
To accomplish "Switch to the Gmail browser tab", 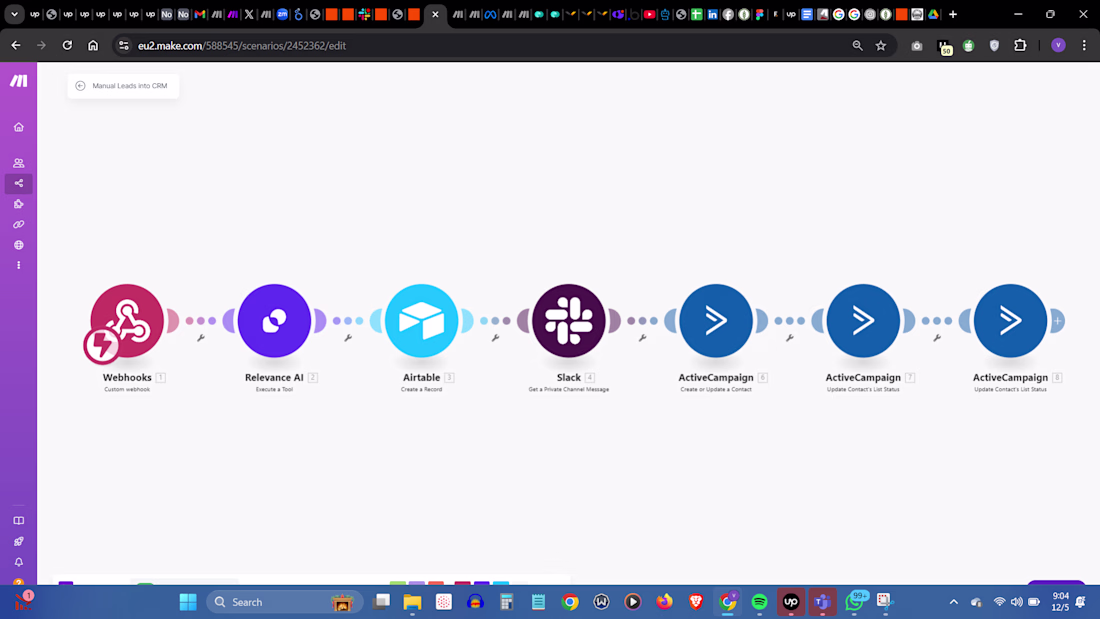I will 200,14.
